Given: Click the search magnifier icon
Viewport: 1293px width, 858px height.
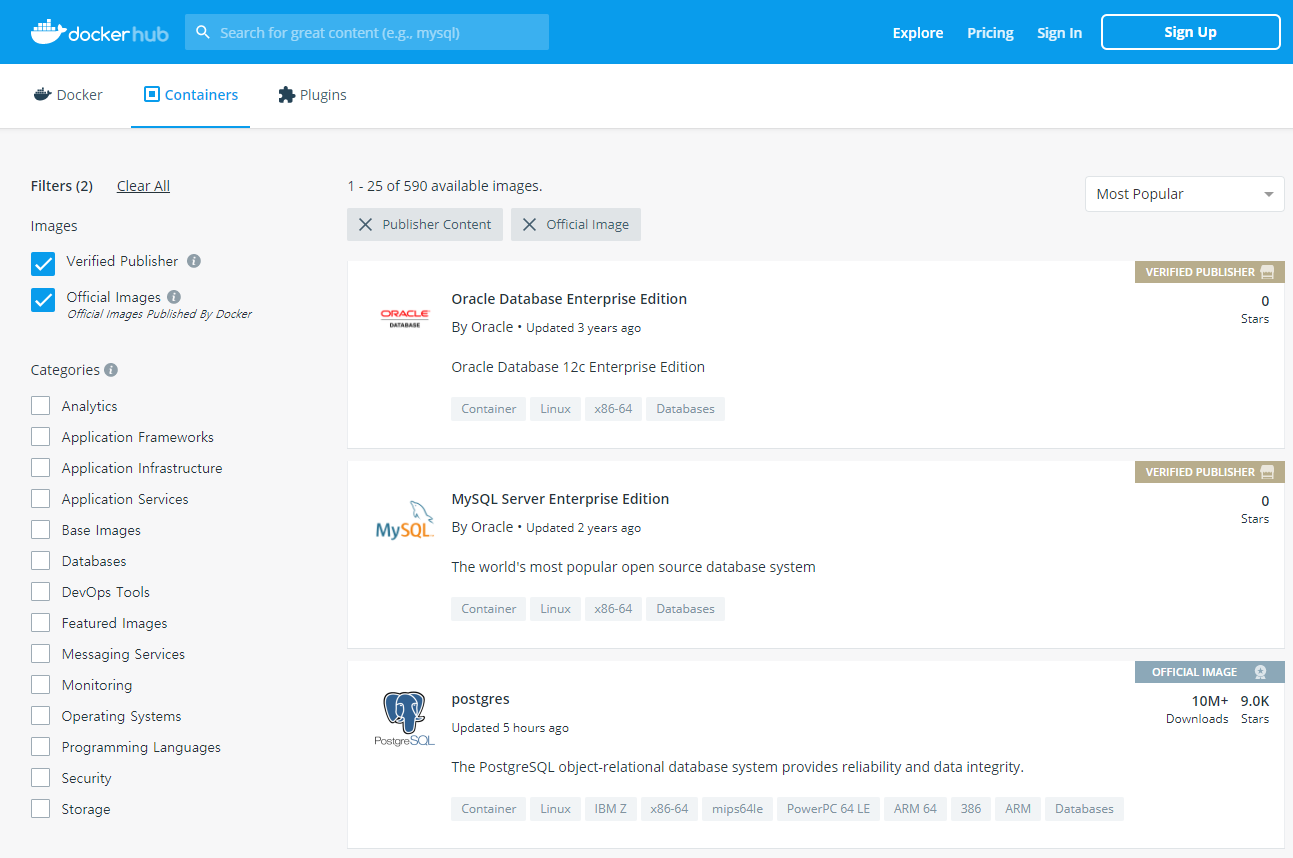Looking at the screenshot, I should click(x=203, y=32).
